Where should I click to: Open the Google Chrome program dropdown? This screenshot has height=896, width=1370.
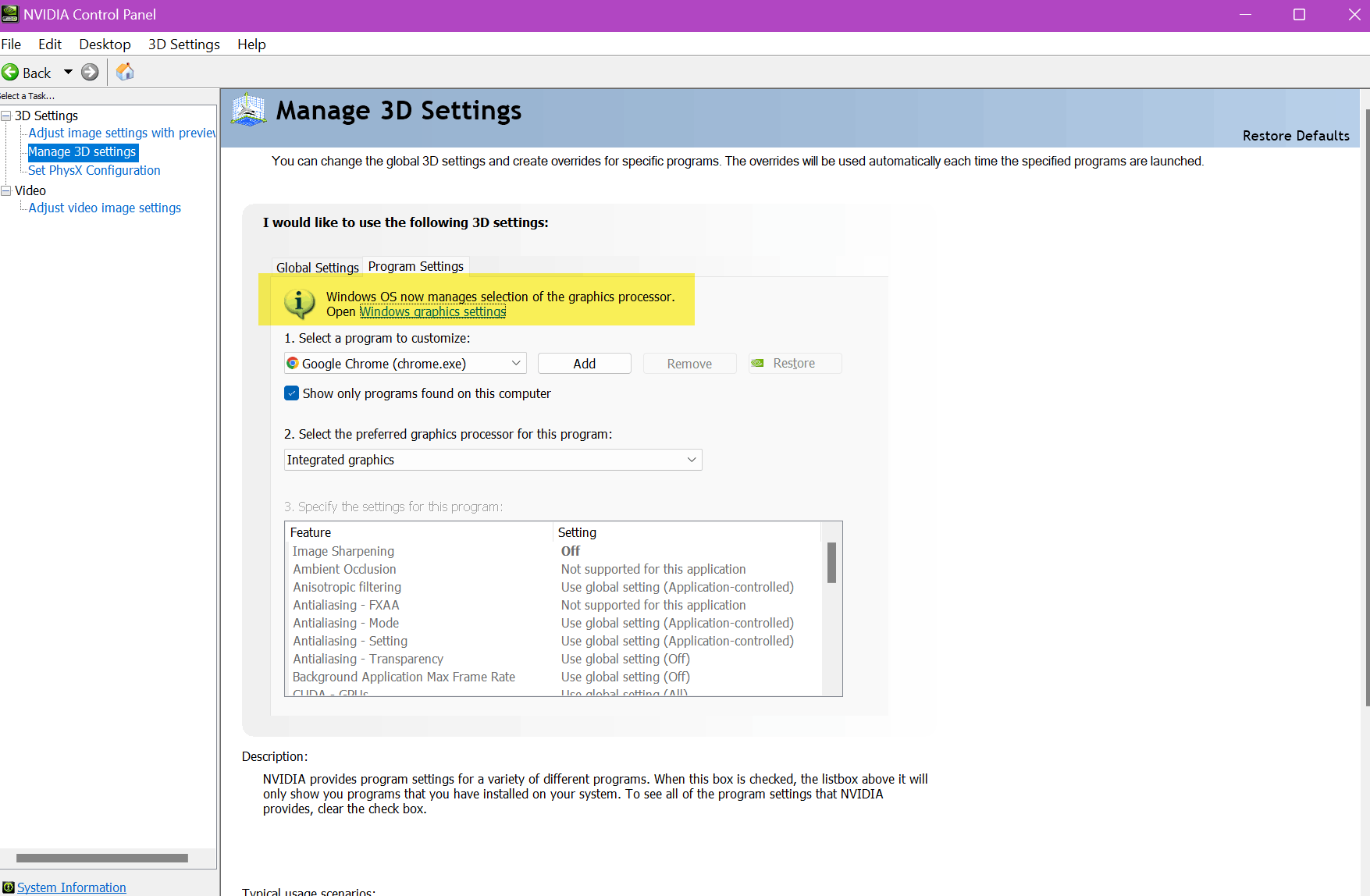point(405,363)
